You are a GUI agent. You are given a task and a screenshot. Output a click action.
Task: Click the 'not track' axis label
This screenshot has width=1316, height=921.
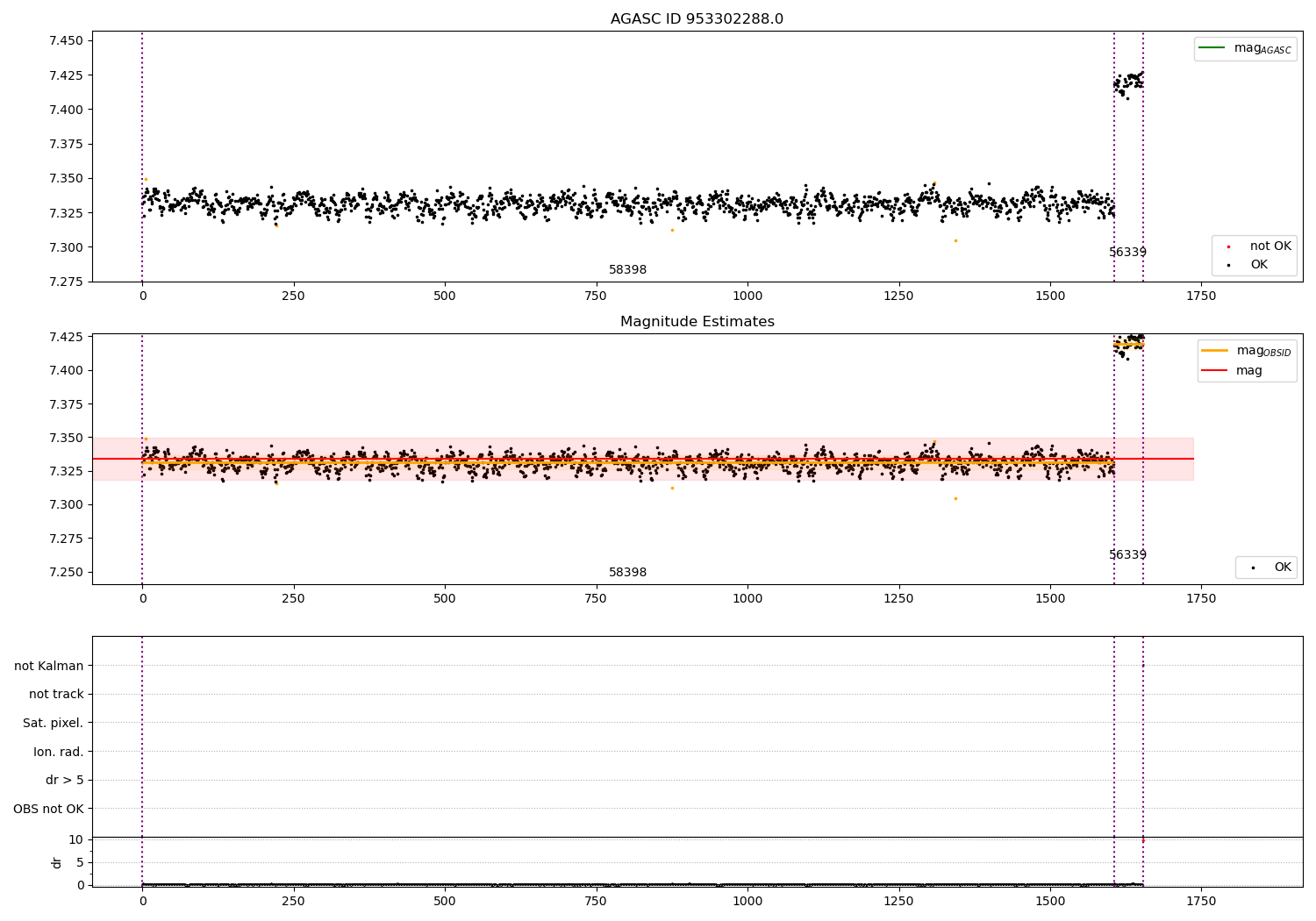56,695
